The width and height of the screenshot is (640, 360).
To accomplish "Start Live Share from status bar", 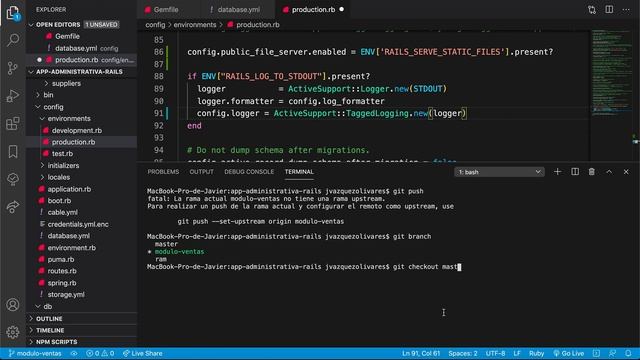I will pyautogui.click(x=142, y=353).
